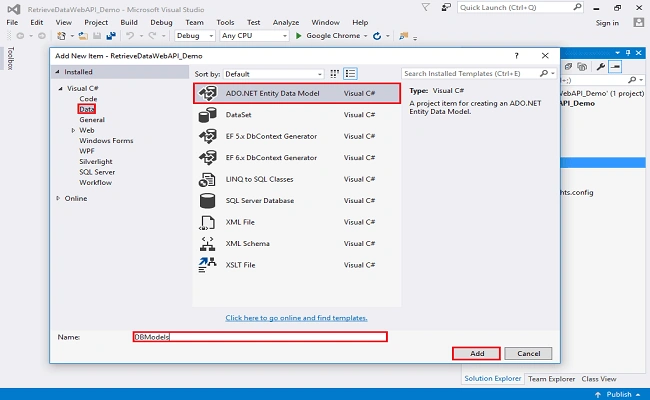Click template search magnifier icon
The height and width of the screenshot is (400, 650).
coord(544,73)
